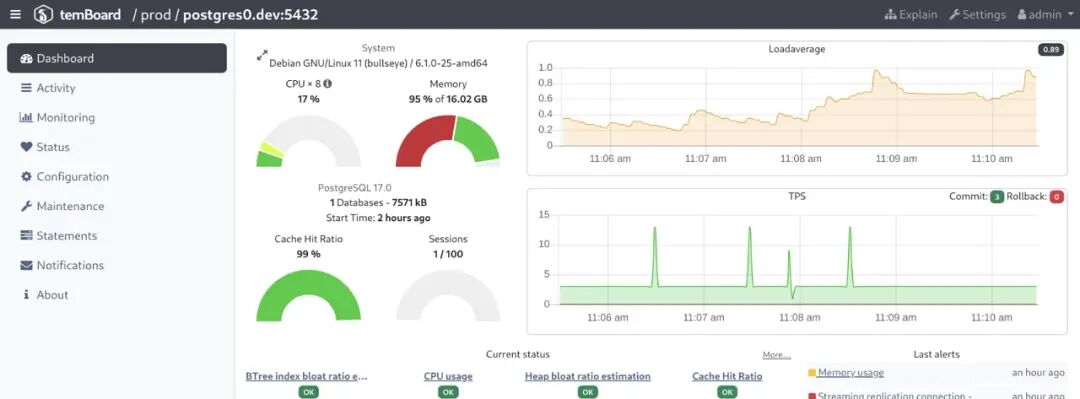Screen dimensions: 1080x399
Task: Click the Explain link in header
Action: click(911, 14)
